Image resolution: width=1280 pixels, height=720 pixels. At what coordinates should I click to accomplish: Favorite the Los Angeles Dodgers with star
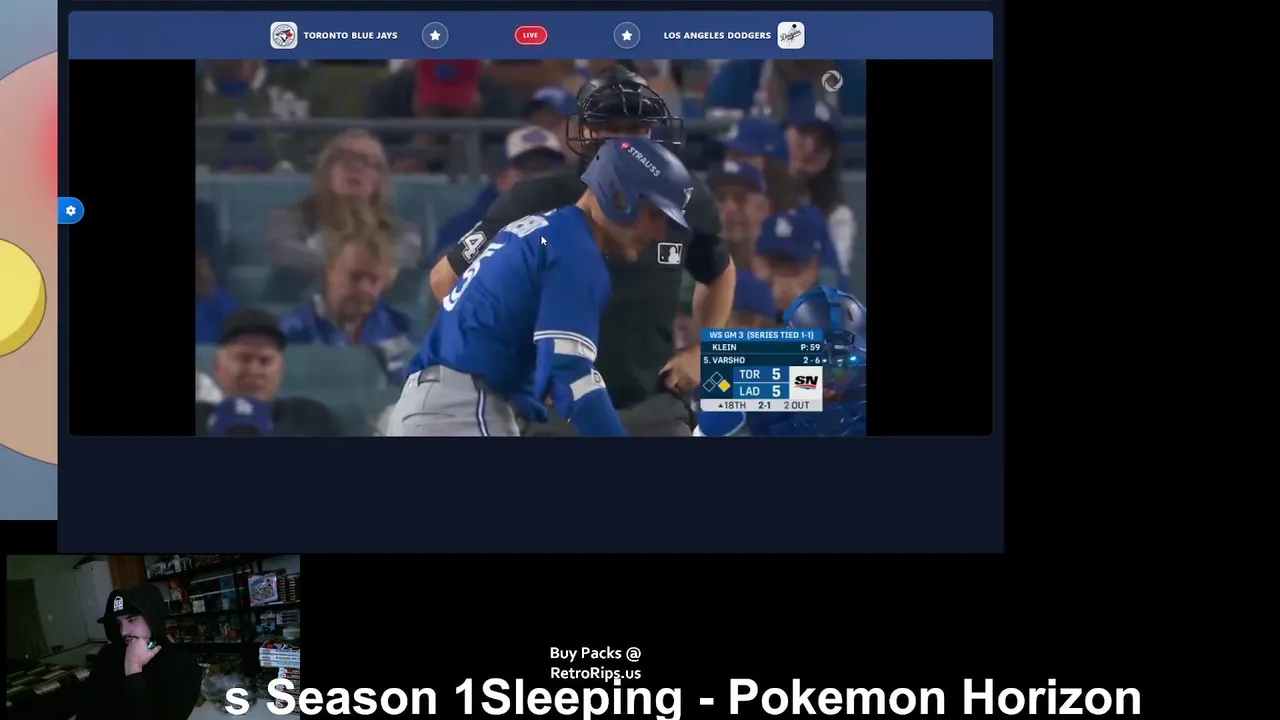click(x=627, y=35)
